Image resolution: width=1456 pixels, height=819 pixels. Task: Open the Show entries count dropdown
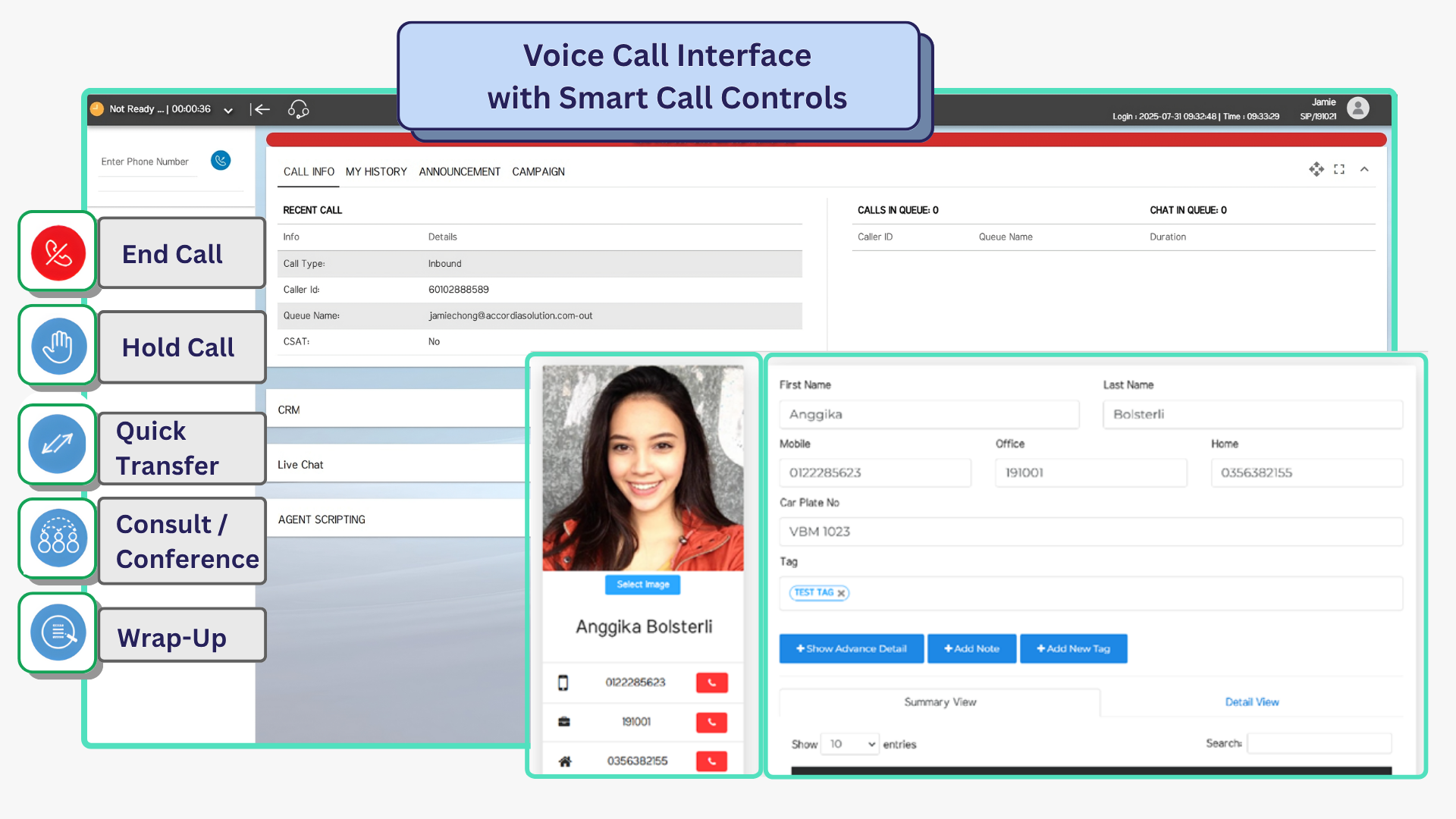click(850, 744)
